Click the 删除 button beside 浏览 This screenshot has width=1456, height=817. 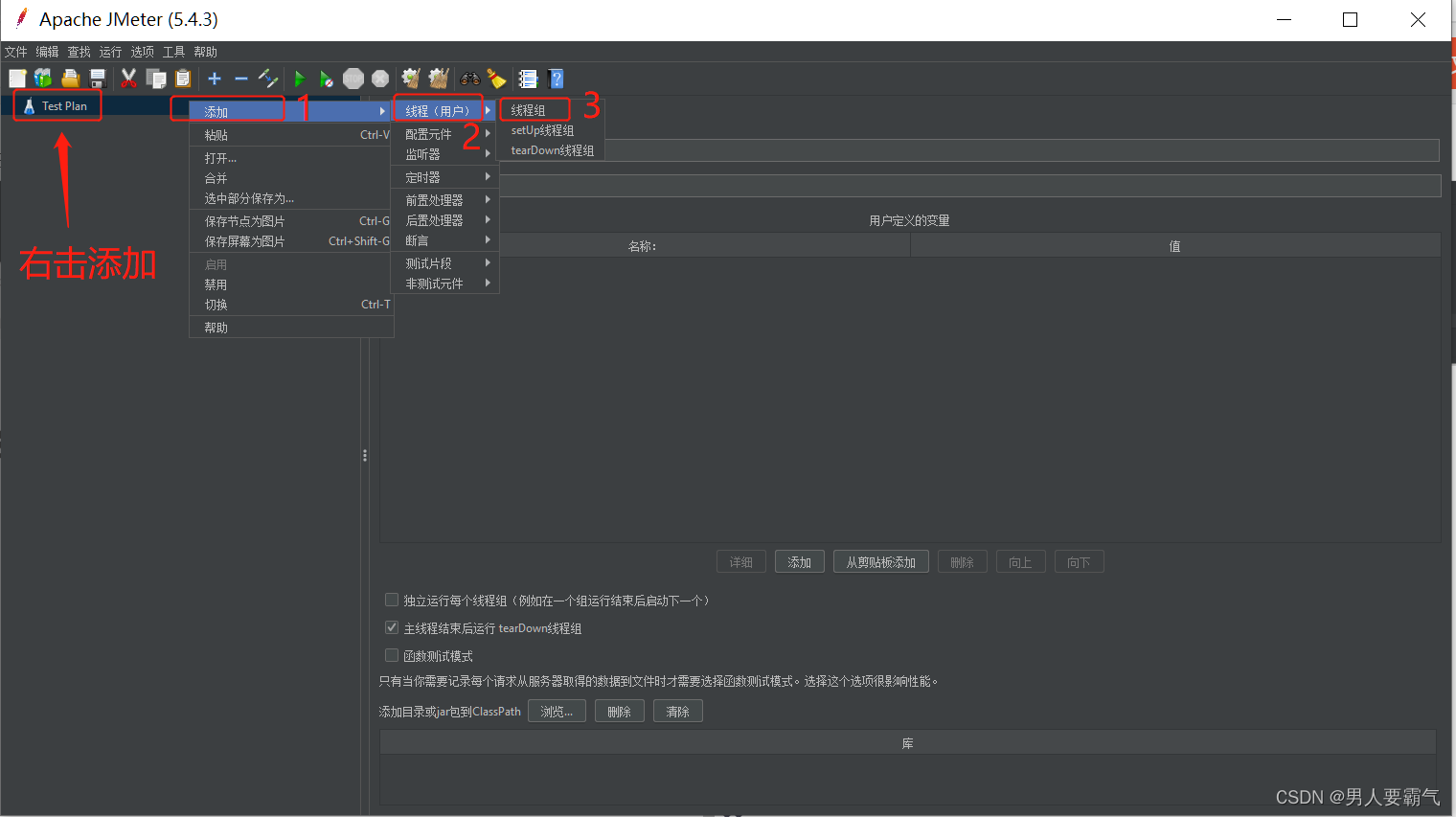coord(620,712)
